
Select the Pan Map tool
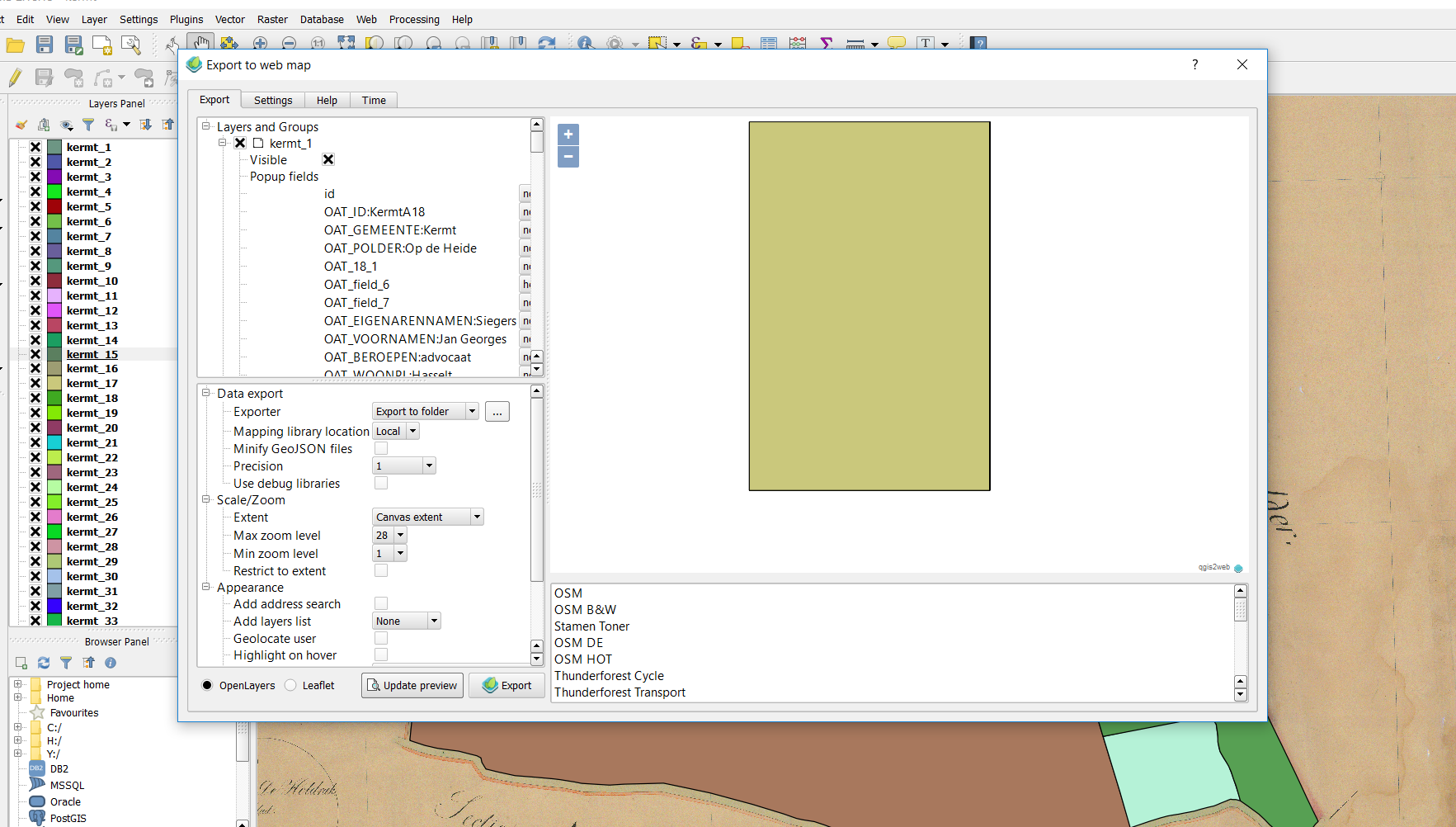click(202, 43)
